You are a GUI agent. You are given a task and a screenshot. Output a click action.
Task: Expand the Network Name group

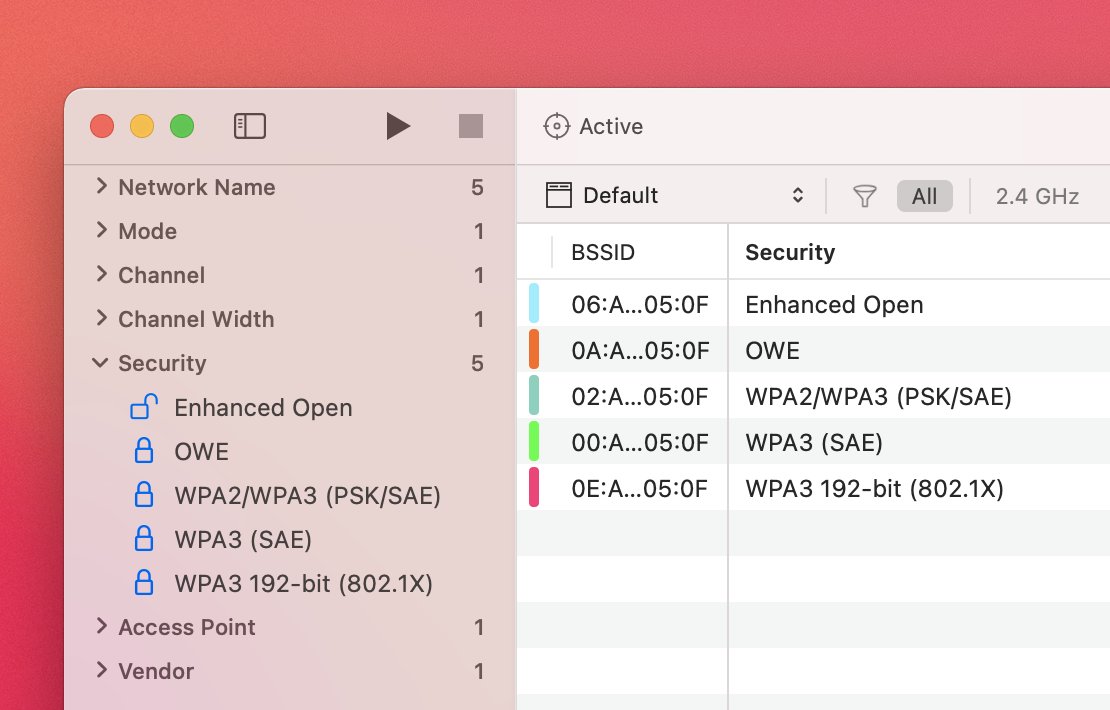click(99, 187)
